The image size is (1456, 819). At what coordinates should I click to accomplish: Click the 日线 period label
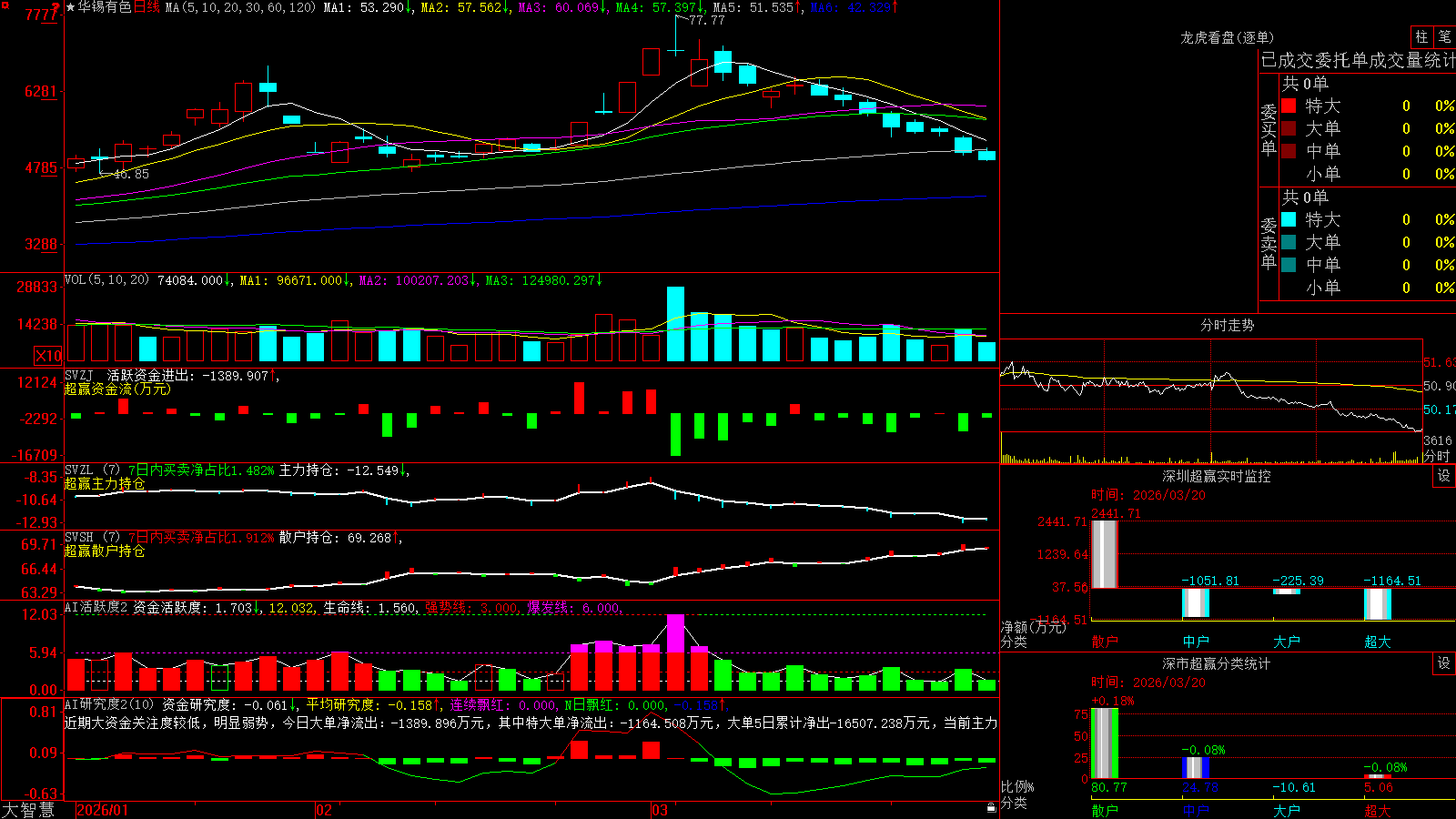pos(147,7)
